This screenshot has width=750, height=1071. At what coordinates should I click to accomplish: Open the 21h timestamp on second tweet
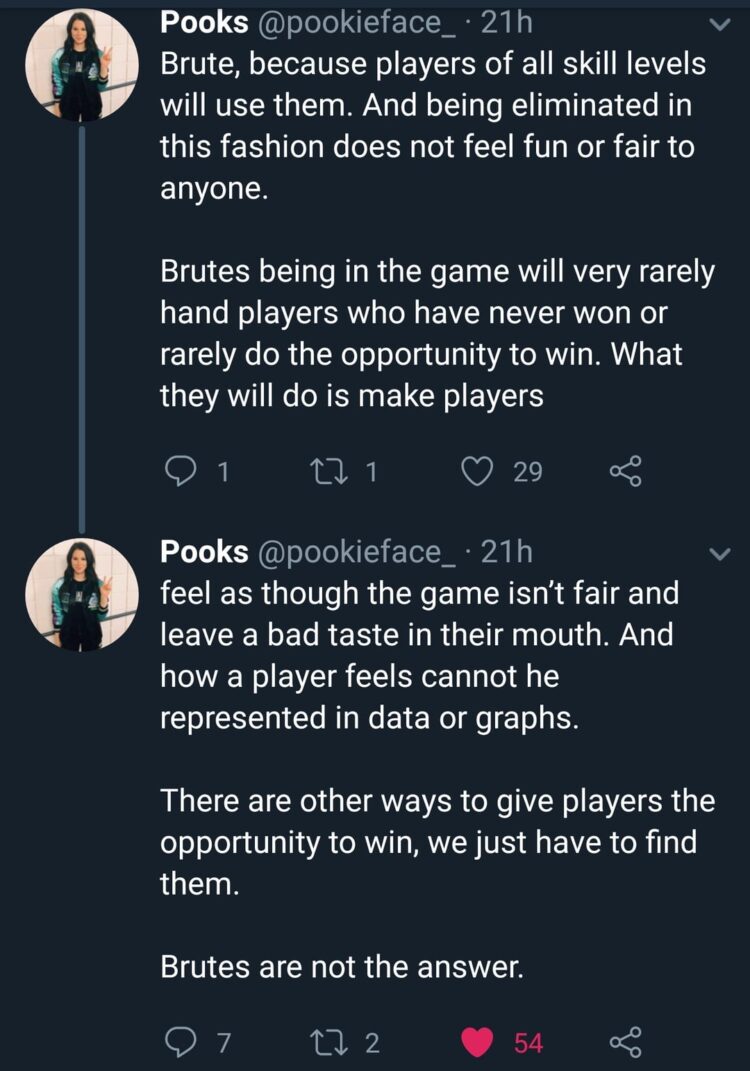pyautogui.click(x=507, y=551)
